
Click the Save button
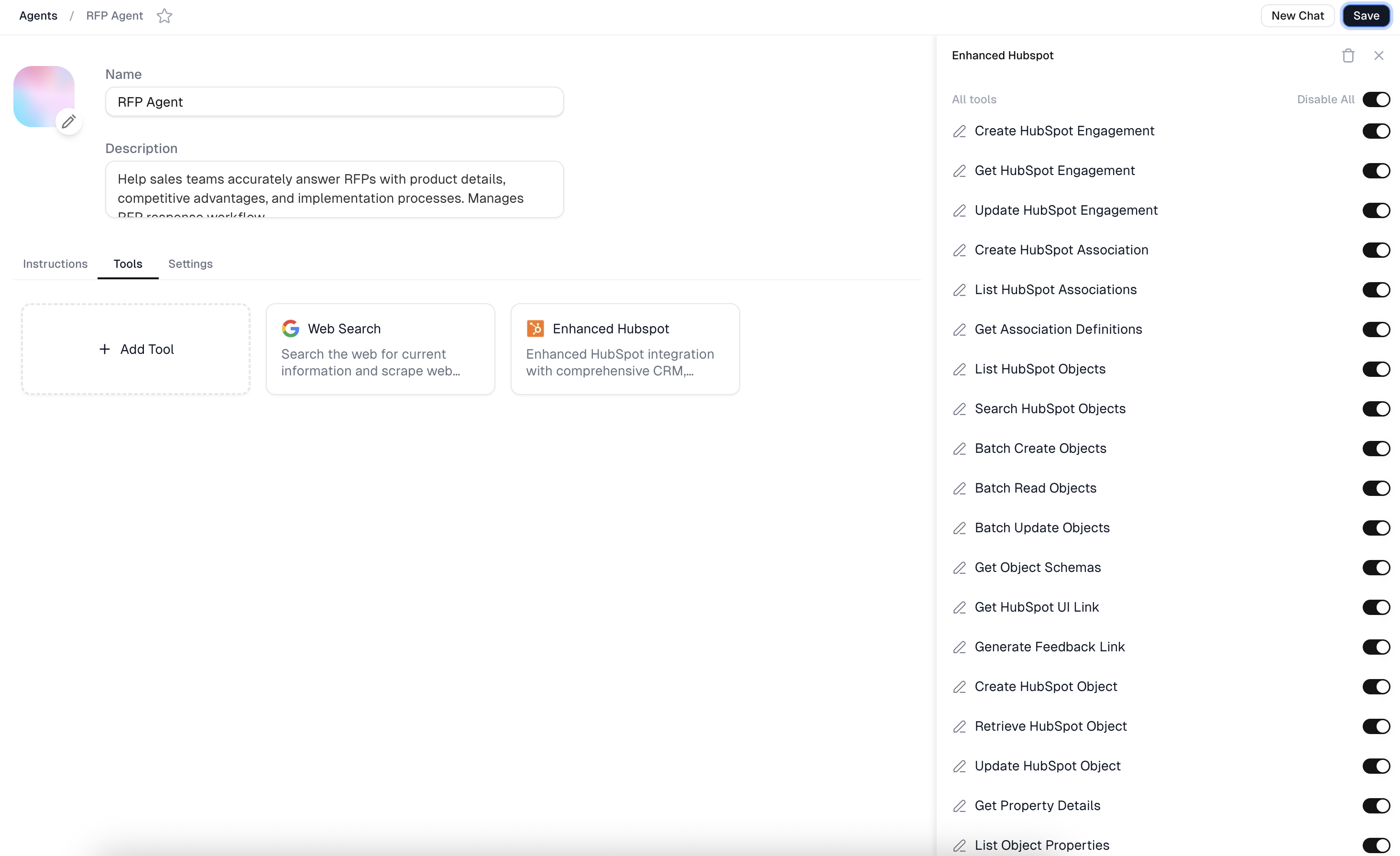[x=1366, y=16]
